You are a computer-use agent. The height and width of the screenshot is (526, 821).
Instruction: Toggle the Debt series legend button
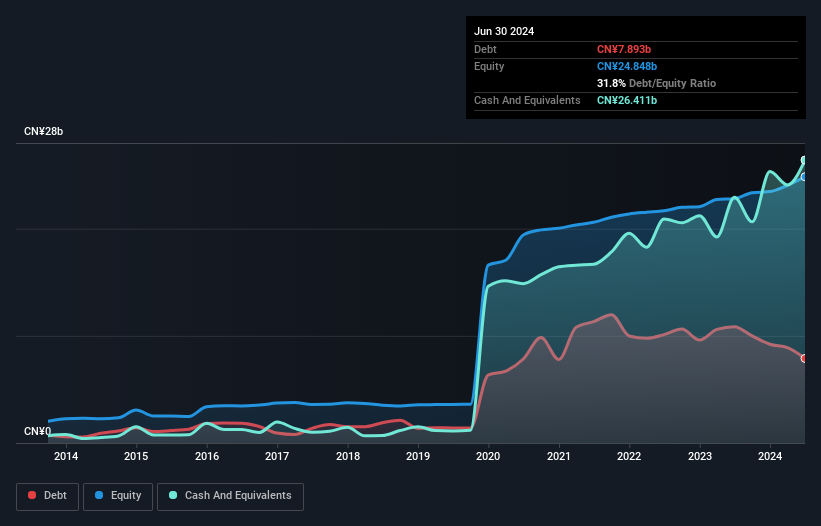[x=48, y=496]
